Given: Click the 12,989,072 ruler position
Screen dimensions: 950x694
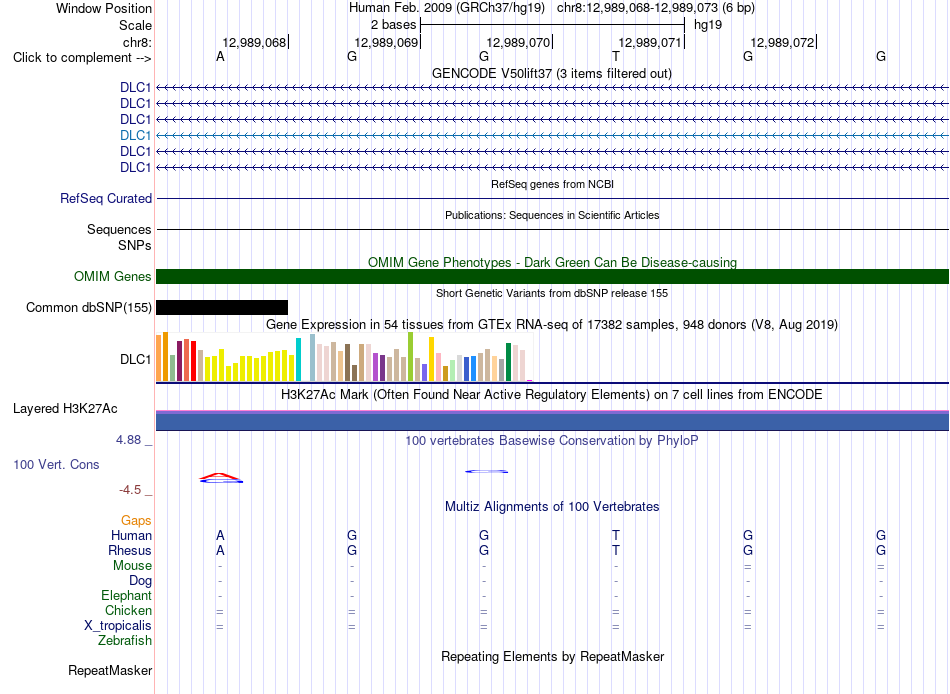Looking at the screenshot, I should [782, 42].
